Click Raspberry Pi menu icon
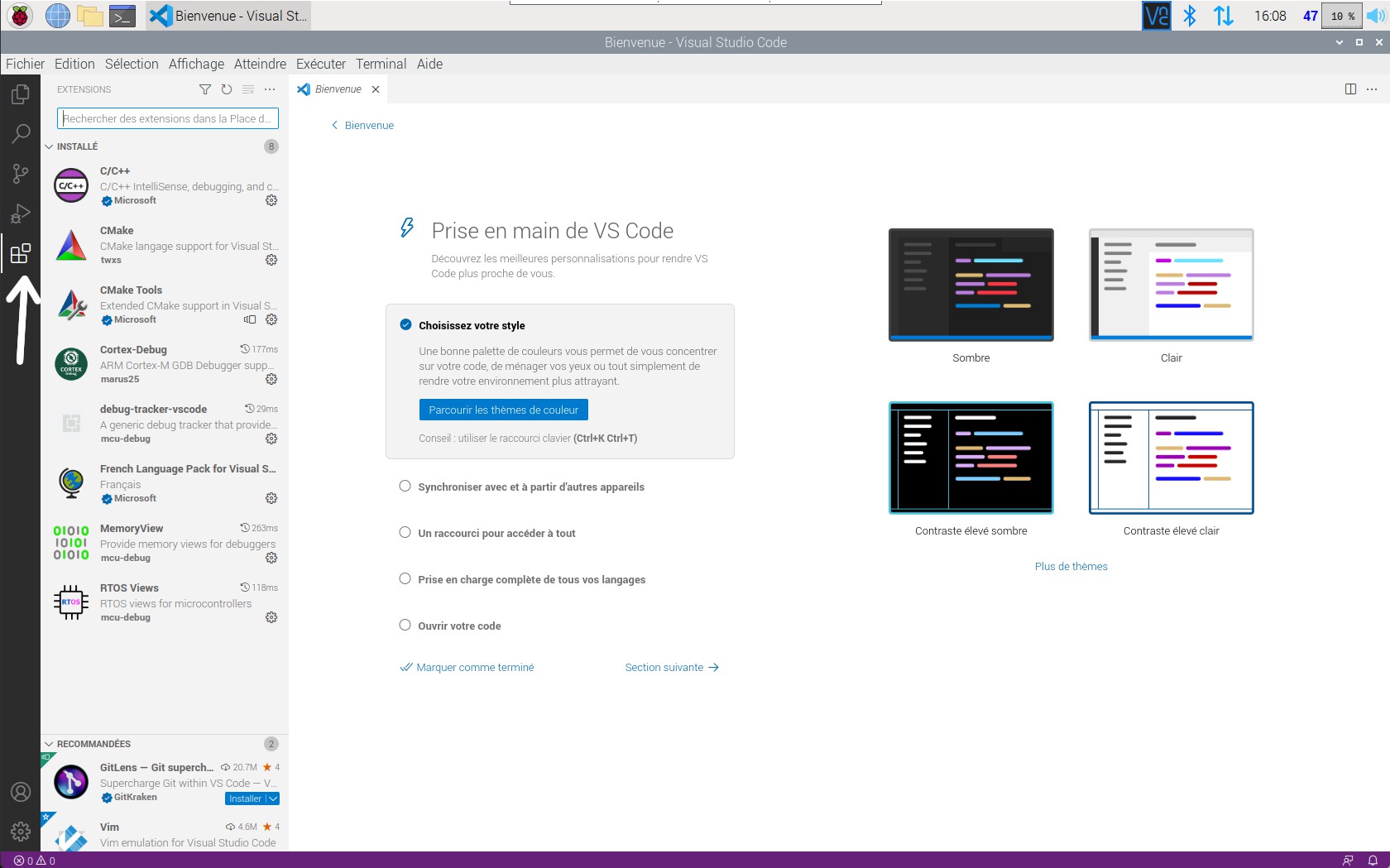The width and height of the screenshot is (1390, 868). (x=21, y=16)
